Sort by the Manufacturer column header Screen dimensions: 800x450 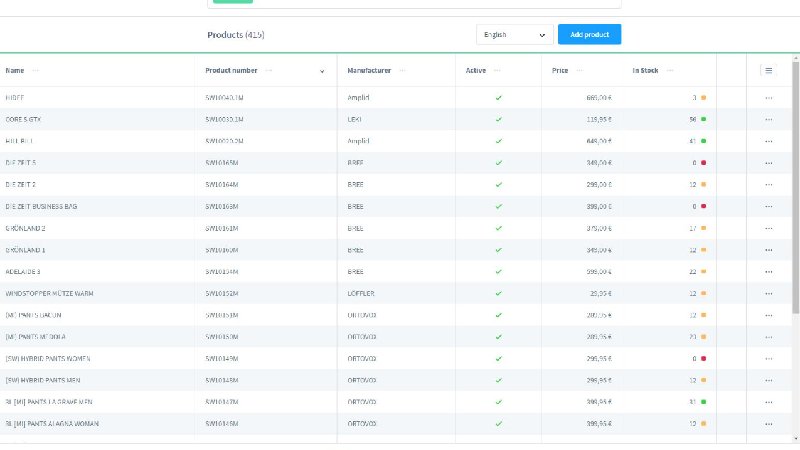click(369, 70)
